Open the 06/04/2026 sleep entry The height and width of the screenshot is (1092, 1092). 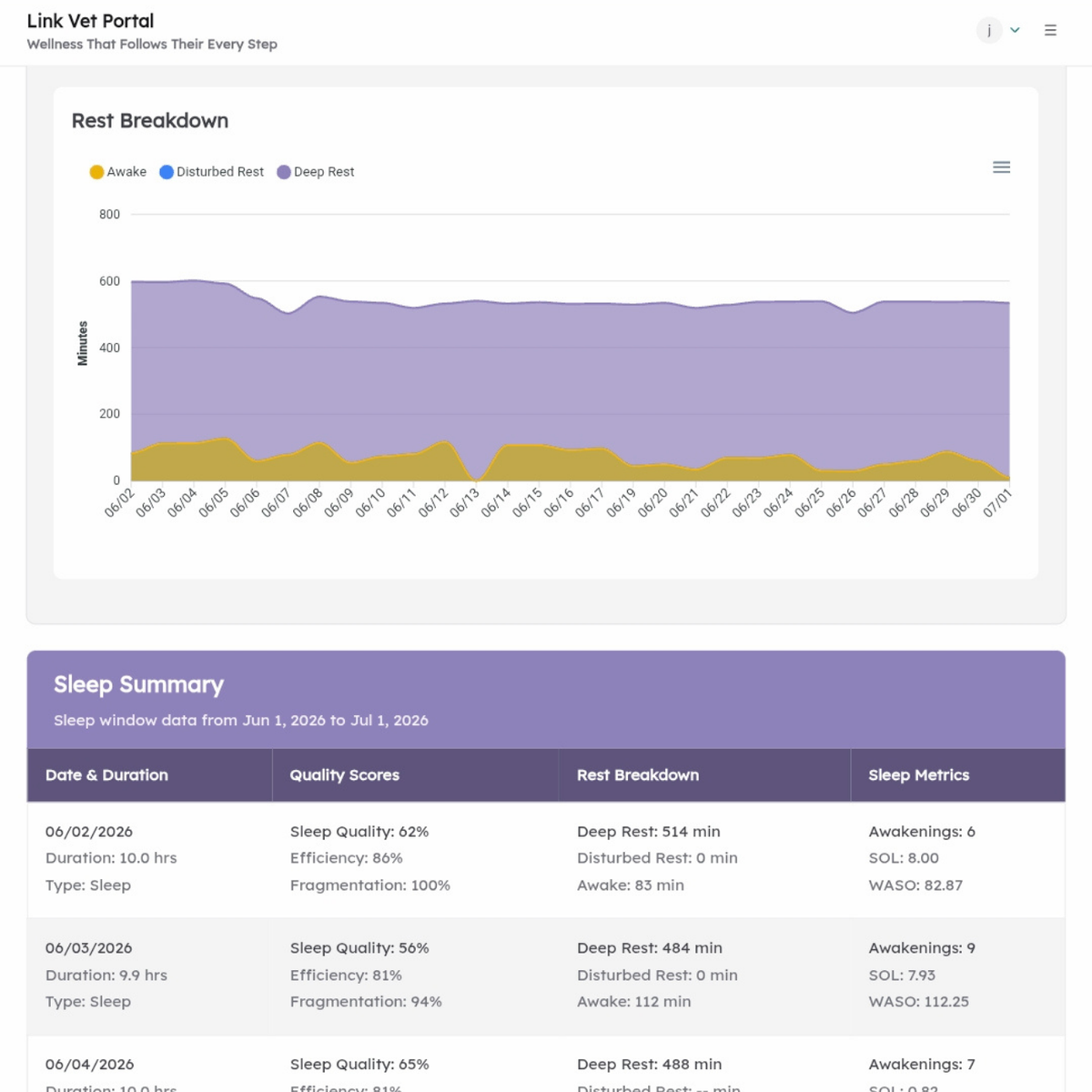(546, 1064)
